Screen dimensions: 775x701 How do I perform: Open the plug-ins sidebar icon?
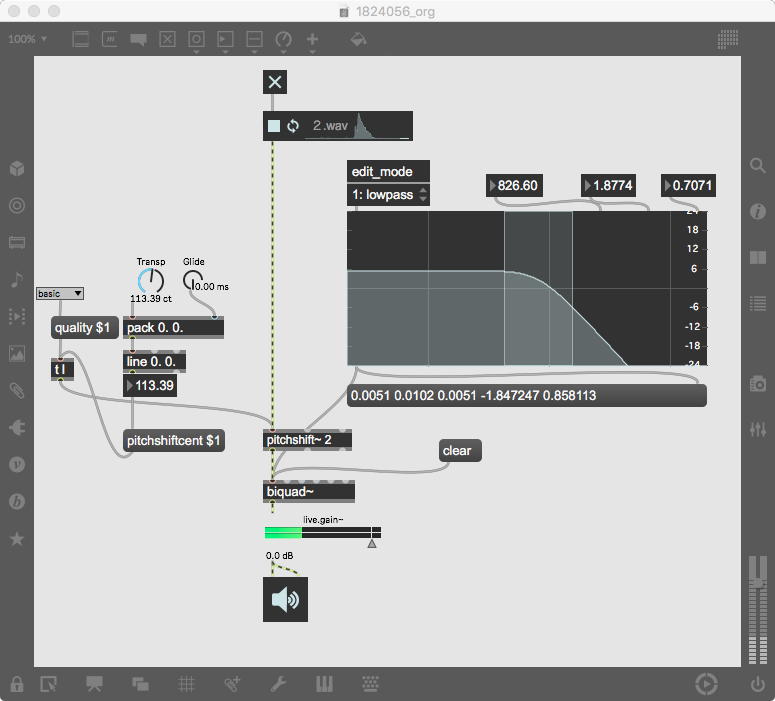tap(17, 427)
